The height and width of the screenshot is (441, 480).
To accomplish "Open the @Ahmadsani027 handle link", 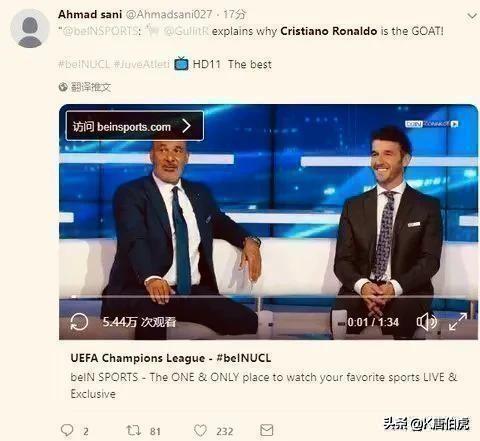I will click(x=168, y=14).
